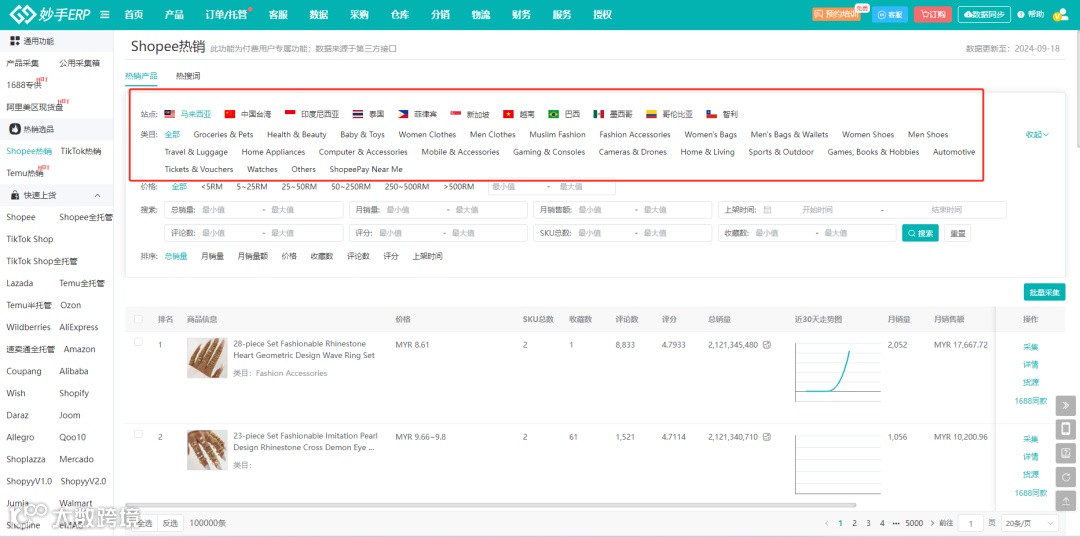Open 1688专供 in the sidebar
1080x537 pixels.
click(x=23, y=85)
